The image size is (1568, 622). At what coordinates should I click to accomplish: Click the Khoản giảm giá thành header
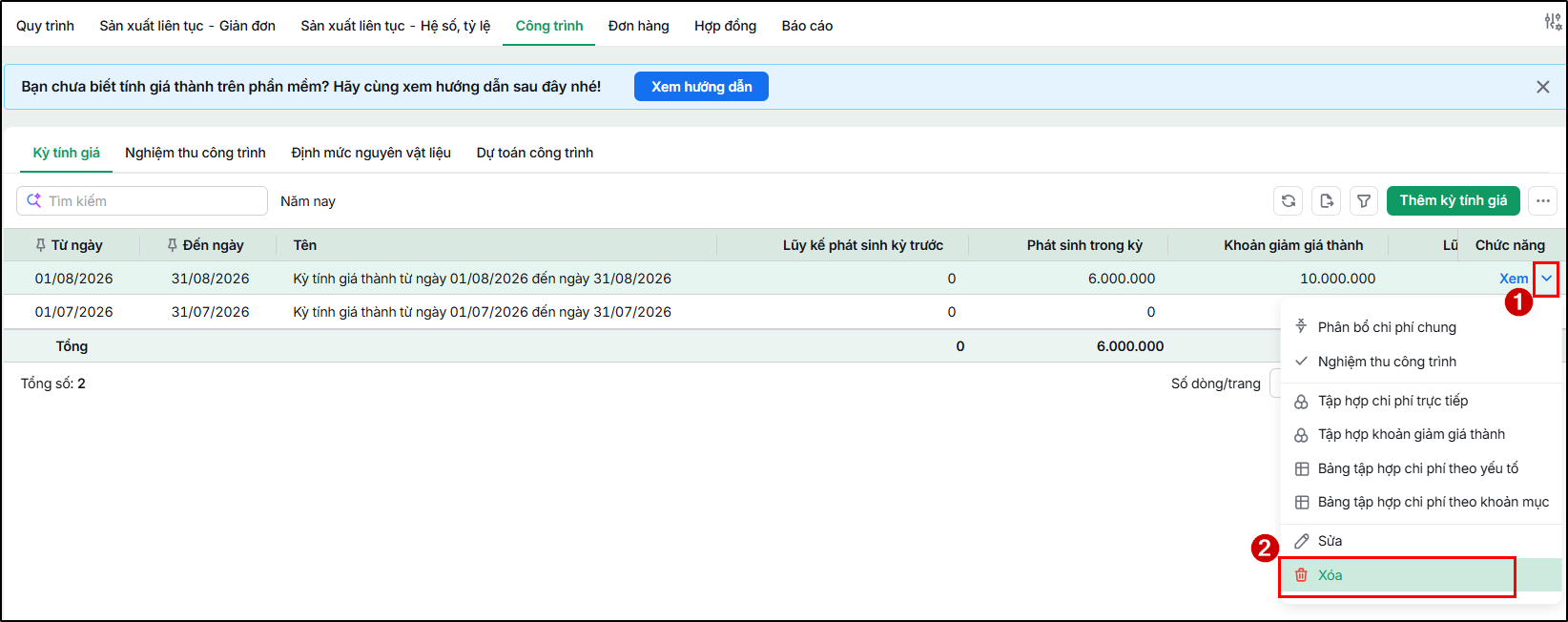point(1293,245)
